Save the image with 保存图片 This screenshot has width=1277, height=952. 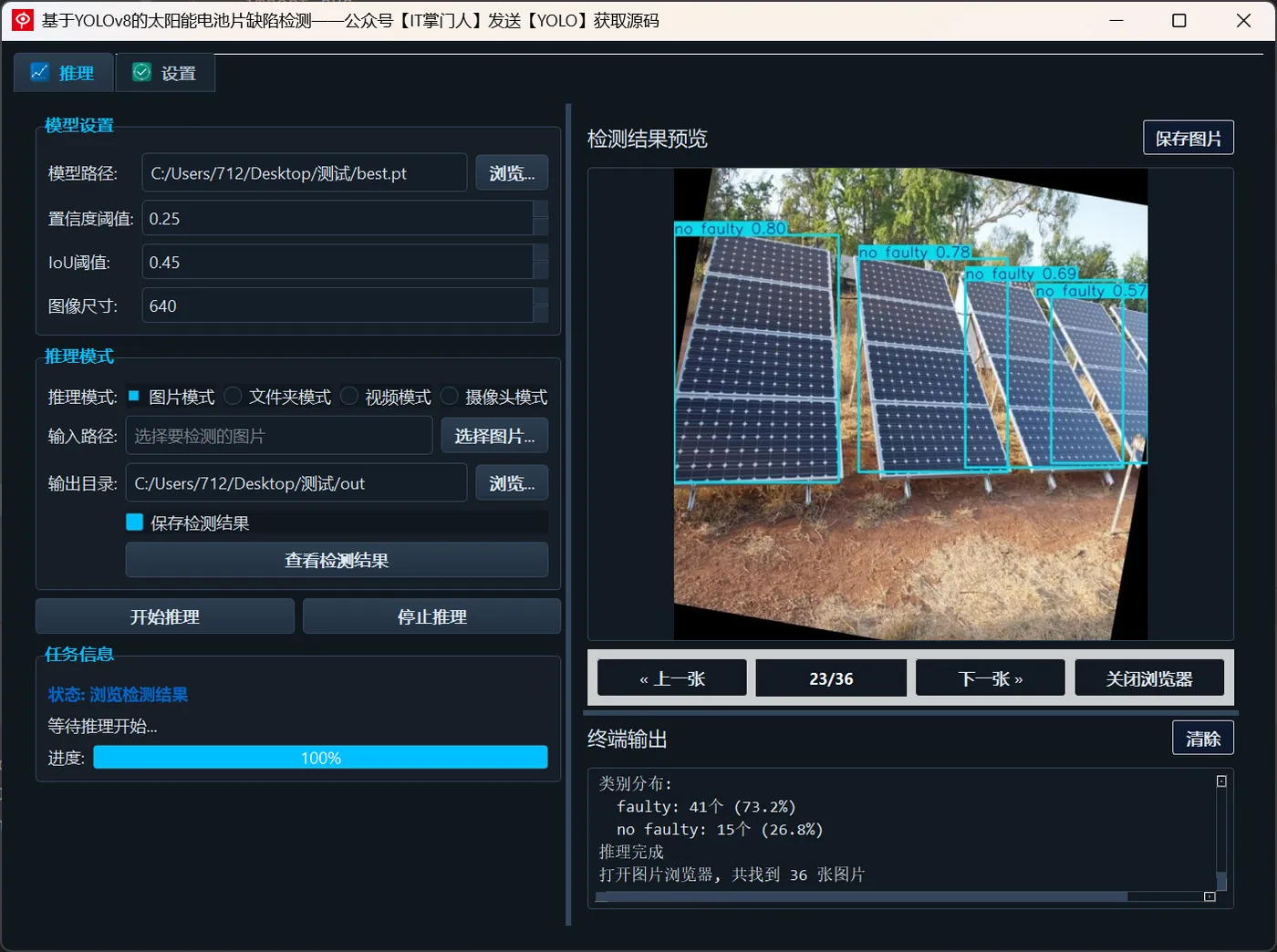[1189, 138]
